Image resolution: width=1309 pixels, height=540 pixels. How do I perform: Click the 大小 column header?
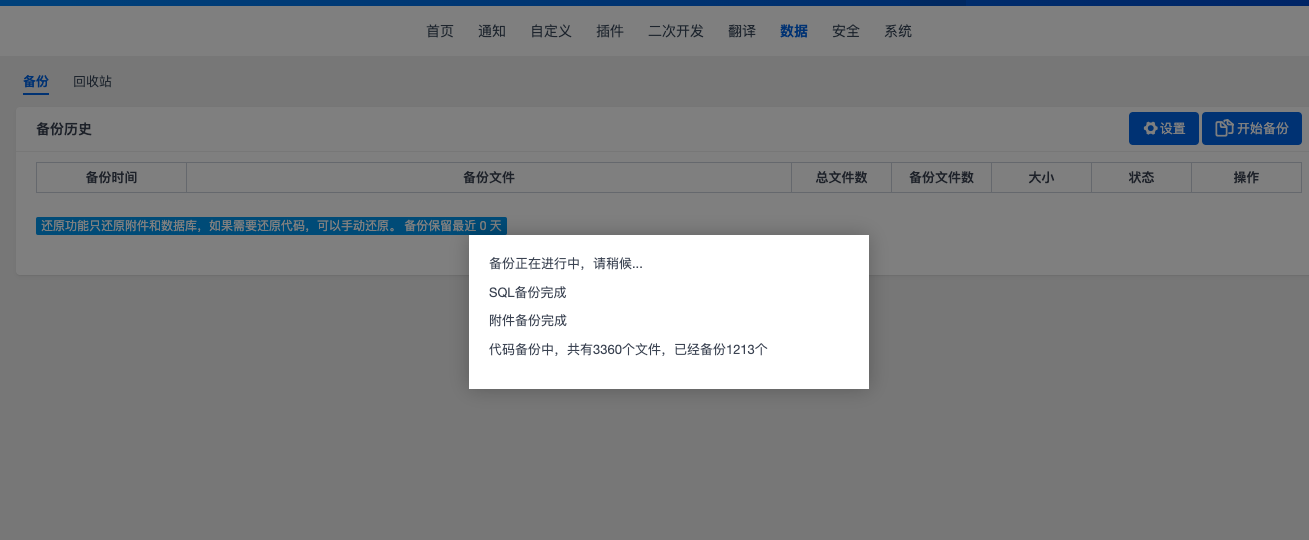click(x=1041, y=177)
